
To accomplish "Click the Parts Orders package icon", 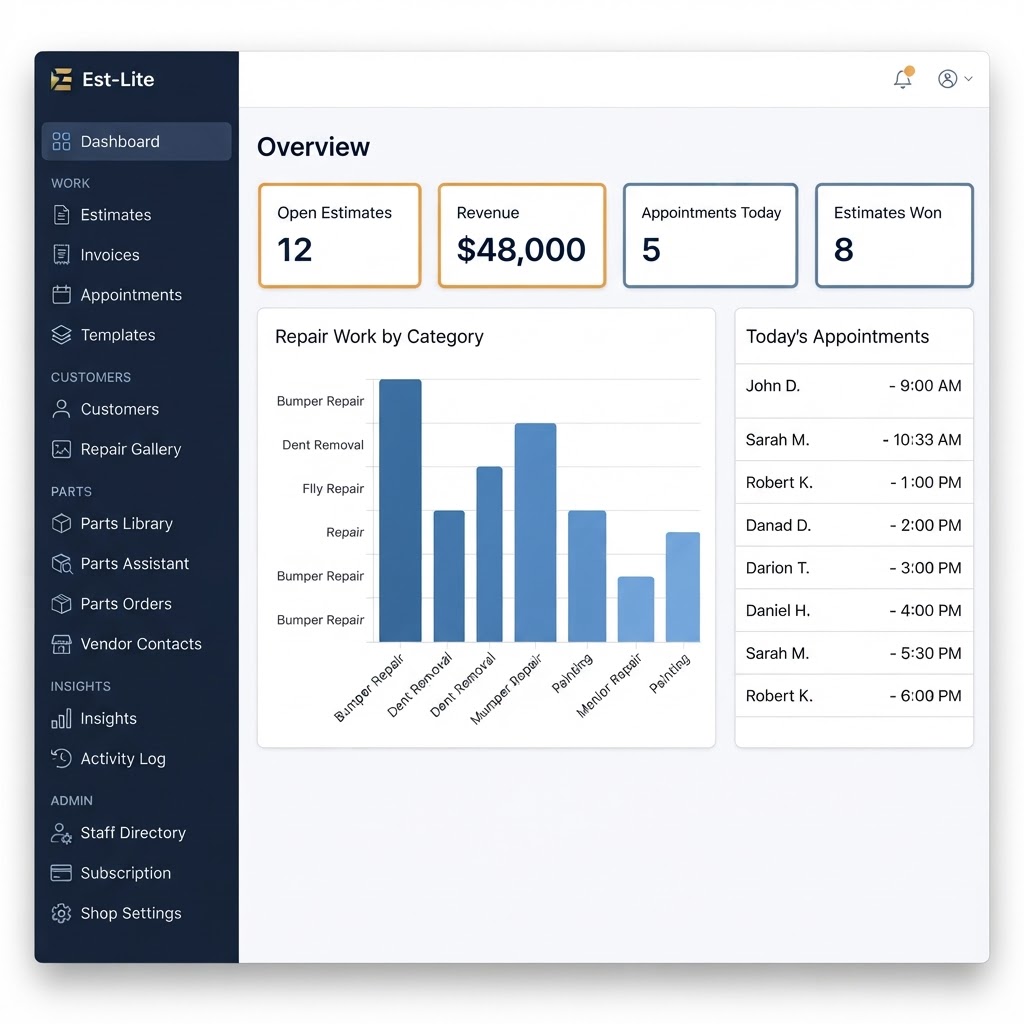I will click(x=61, y=604).
